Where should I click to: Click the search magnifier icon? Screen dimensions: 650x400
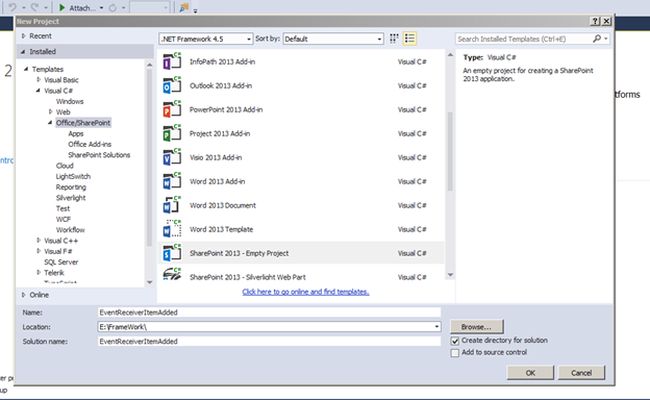(x=597, y=39)
